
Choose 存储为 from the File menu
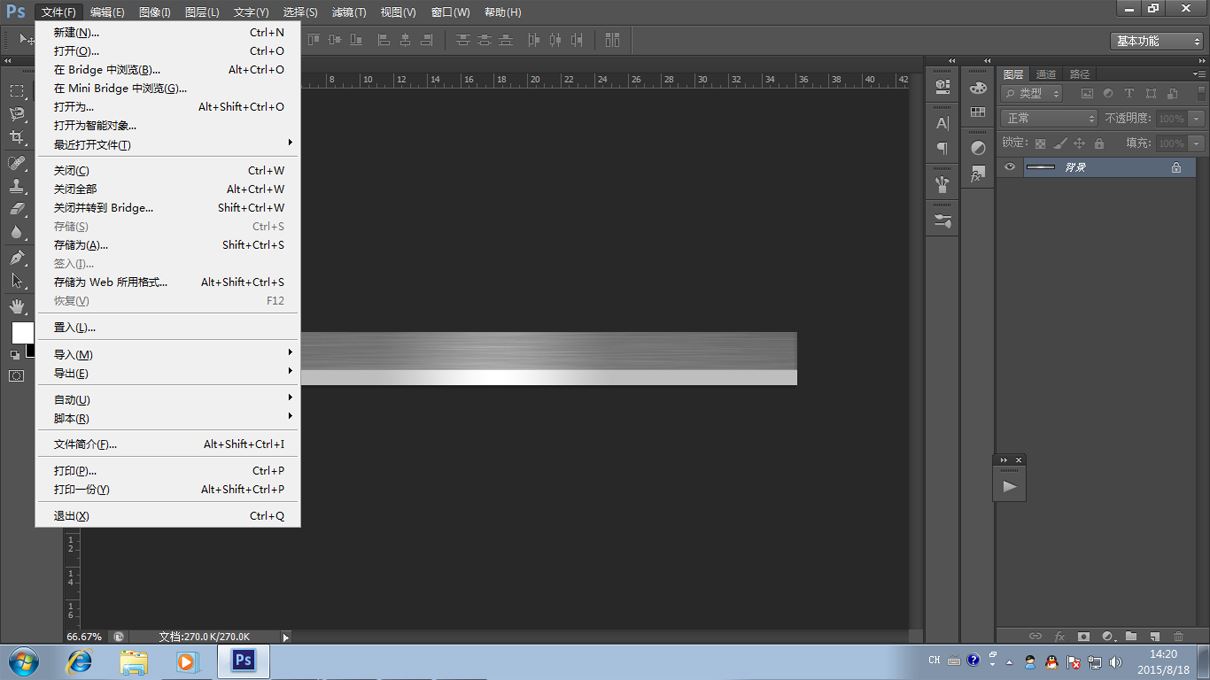167,245
